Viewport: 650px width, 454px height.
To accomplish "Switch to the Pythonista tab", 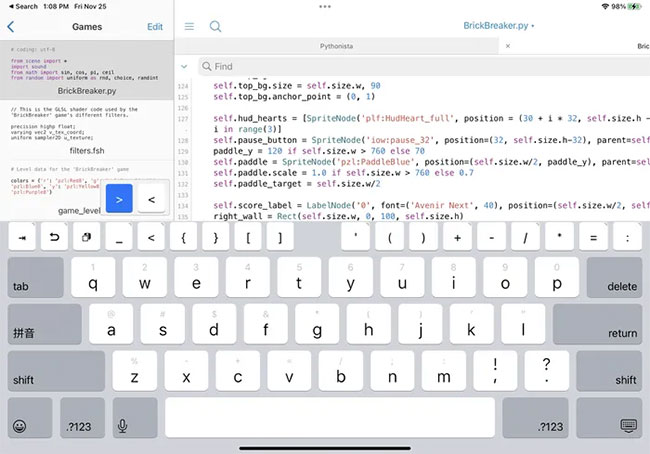I will point(336,46).
